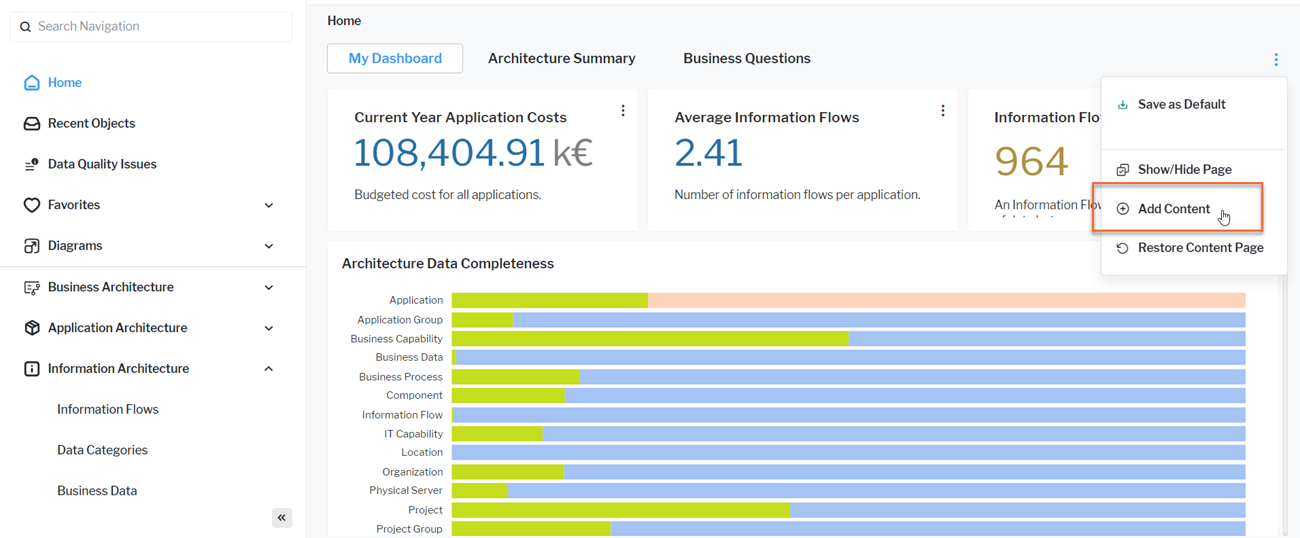This screenshot has height=538, width=1300.
Task: Expand the Favorites section chevron
Action: click(269, 206)
